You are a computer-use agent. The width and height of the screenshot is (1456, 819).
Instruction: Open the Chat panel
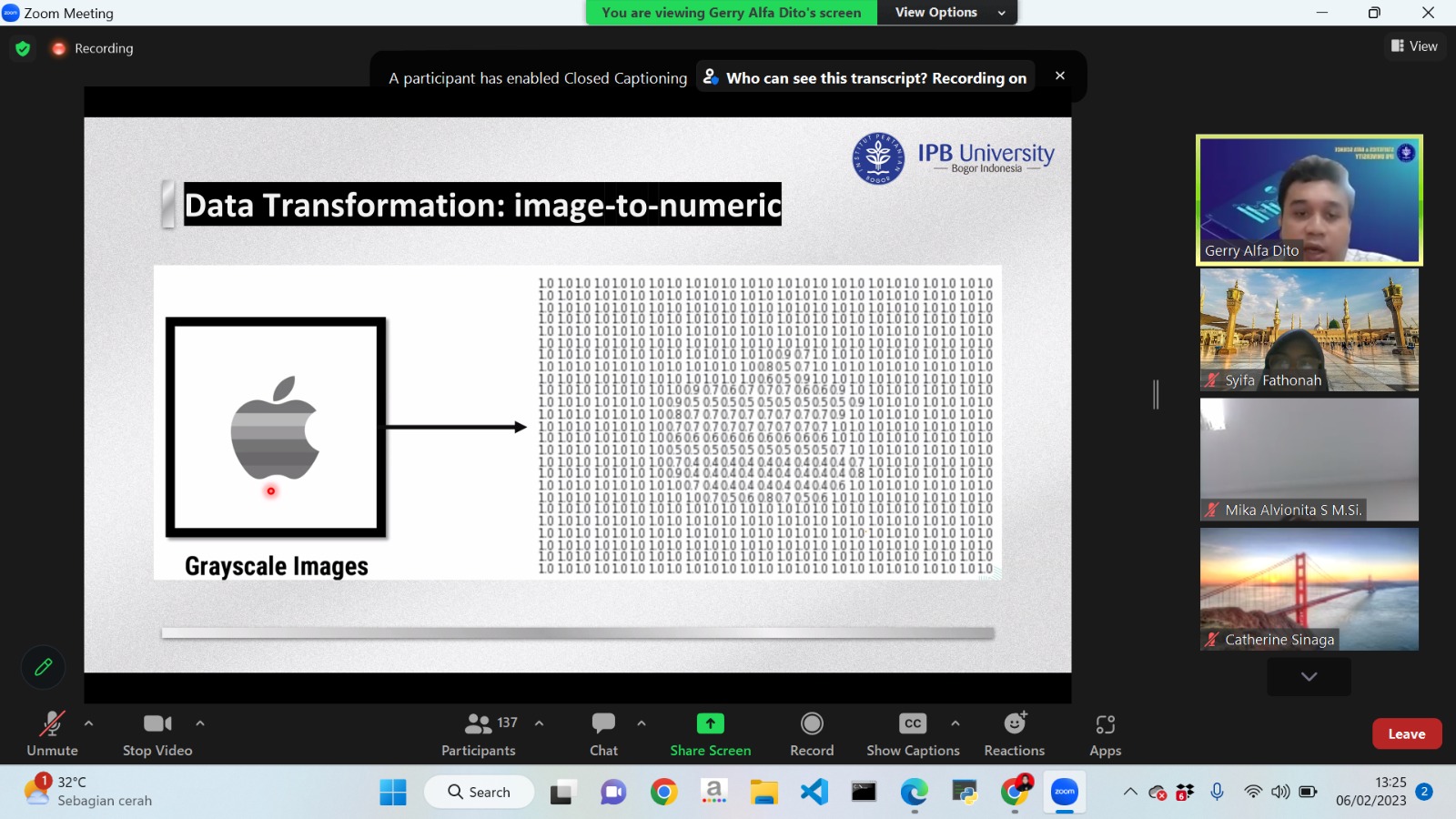pyautogui.click(x=603, y=734)
